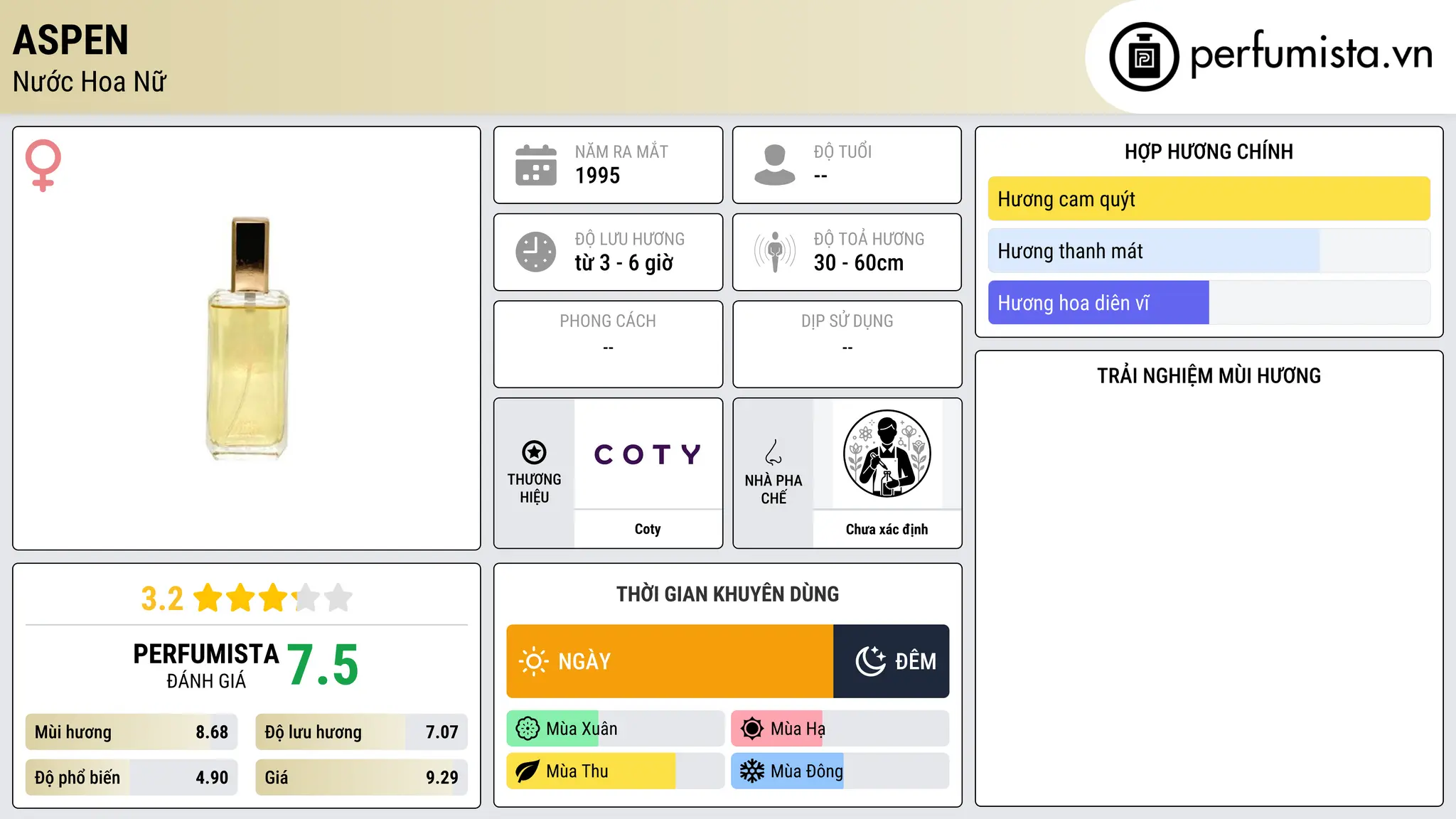Click the Mùa Hạ season bar
Viewport: 1456px width, 819px height.
point(840,729)
